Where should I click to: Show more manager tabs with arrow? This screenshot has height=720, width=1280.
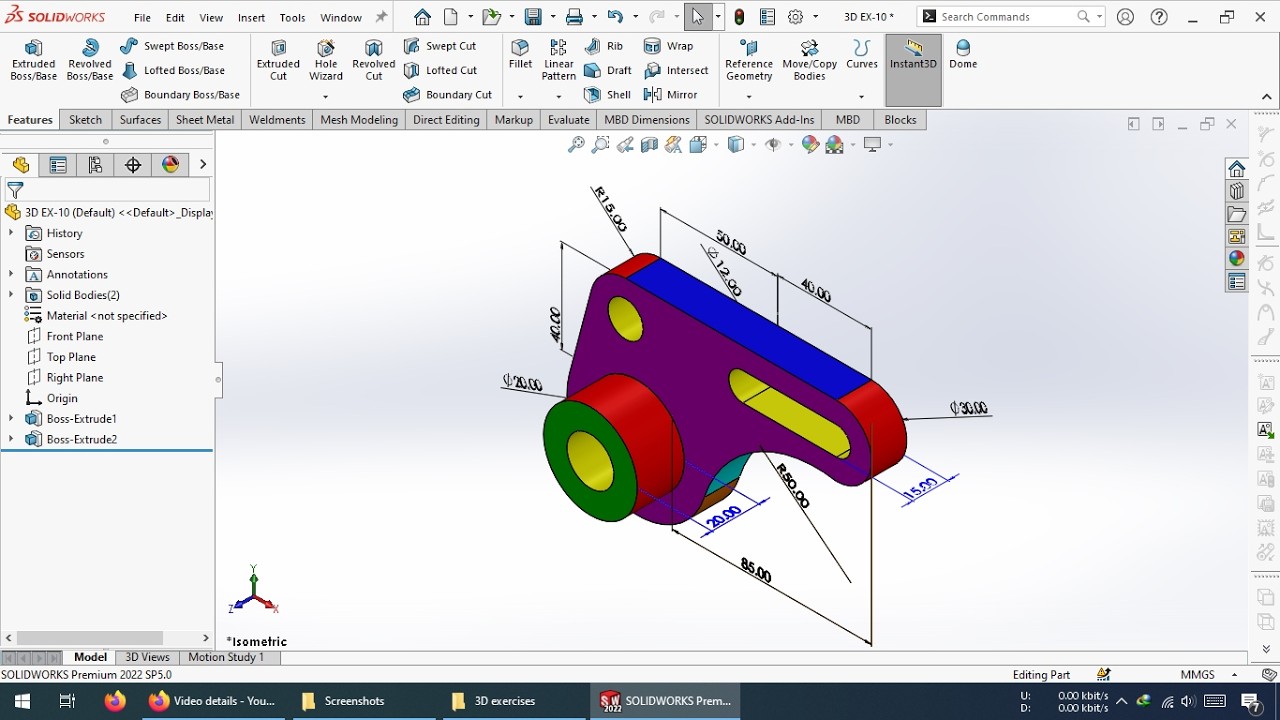[203, 165]
